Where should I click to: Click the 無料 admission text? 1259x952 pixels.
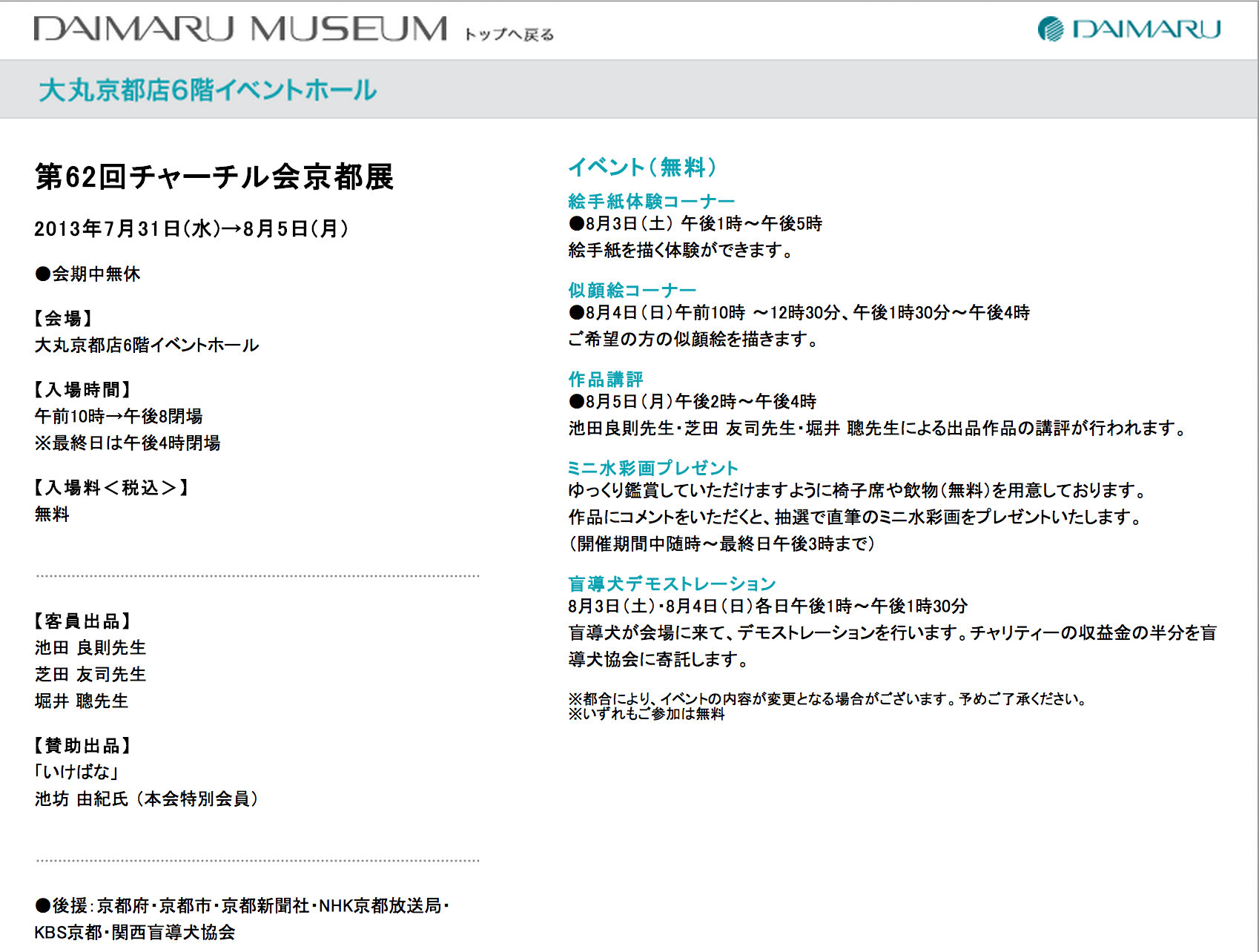tap(52, 514)
